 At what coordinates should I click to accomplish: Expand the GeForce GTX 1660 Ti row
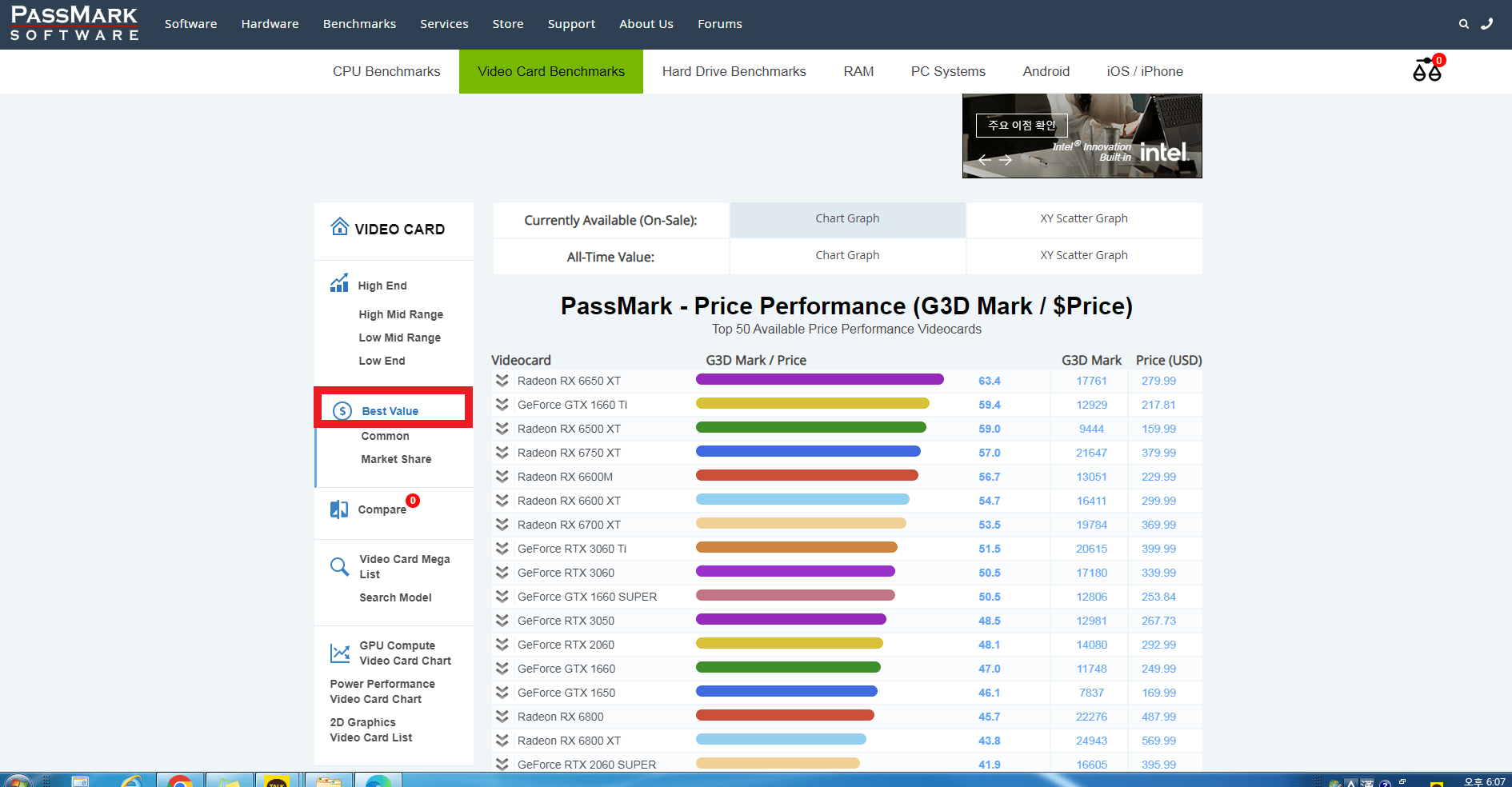[502, 405]
